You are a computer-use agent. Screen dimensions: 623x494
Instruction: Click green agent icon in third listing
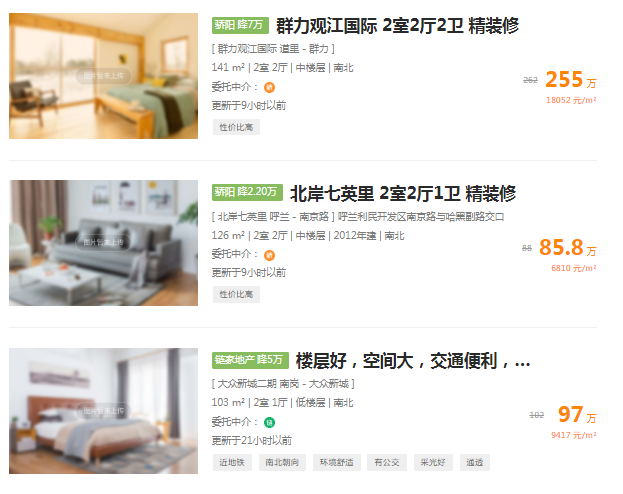point(269,422)
